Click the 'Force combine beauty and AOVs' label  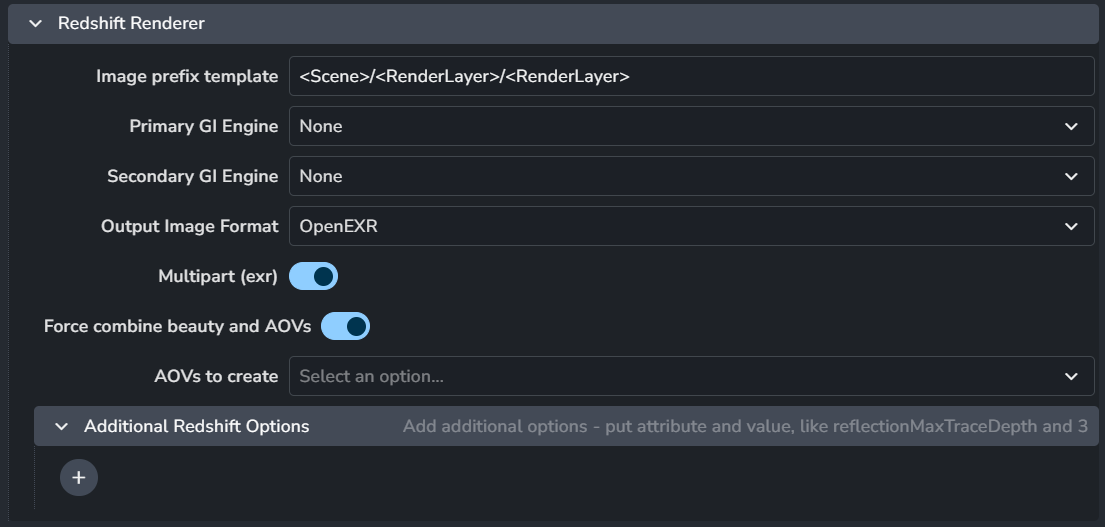pos(177,326)
